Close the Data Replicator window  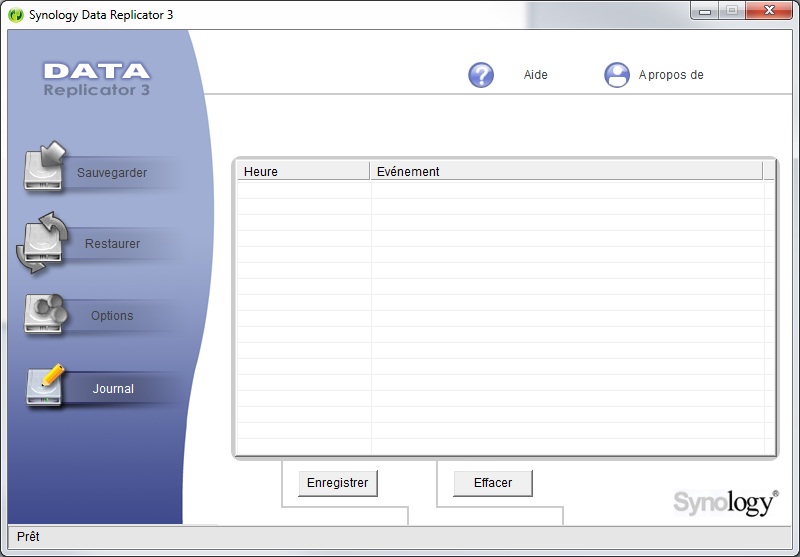click(x=769, y=10)
